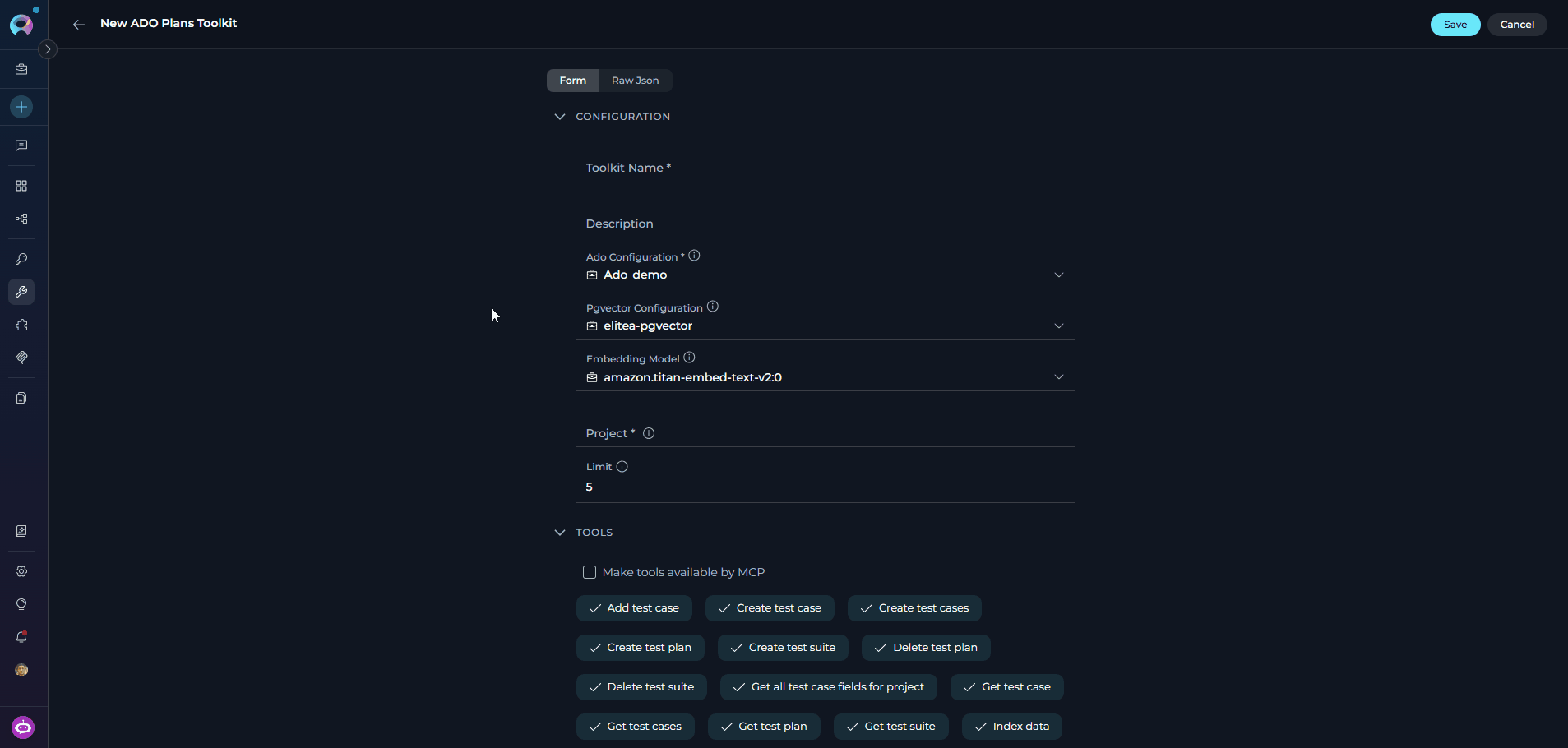The height and width of the screenshot is (748, 1568).
Task: Open the four-squares grid icon
Action: click(21, 186)
